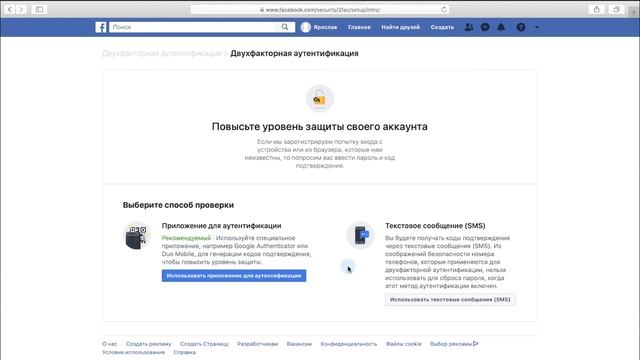The width and height of the screenshot is (640, 360).
Task: Click the authentication app QR icon
Action: (137, 236)
